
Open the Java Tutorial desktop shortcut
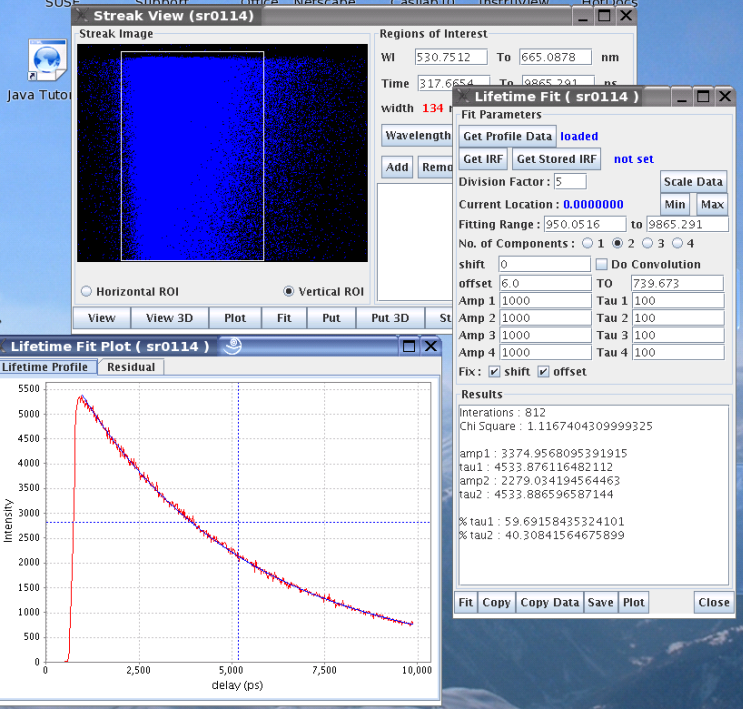(x=47, y=61)
